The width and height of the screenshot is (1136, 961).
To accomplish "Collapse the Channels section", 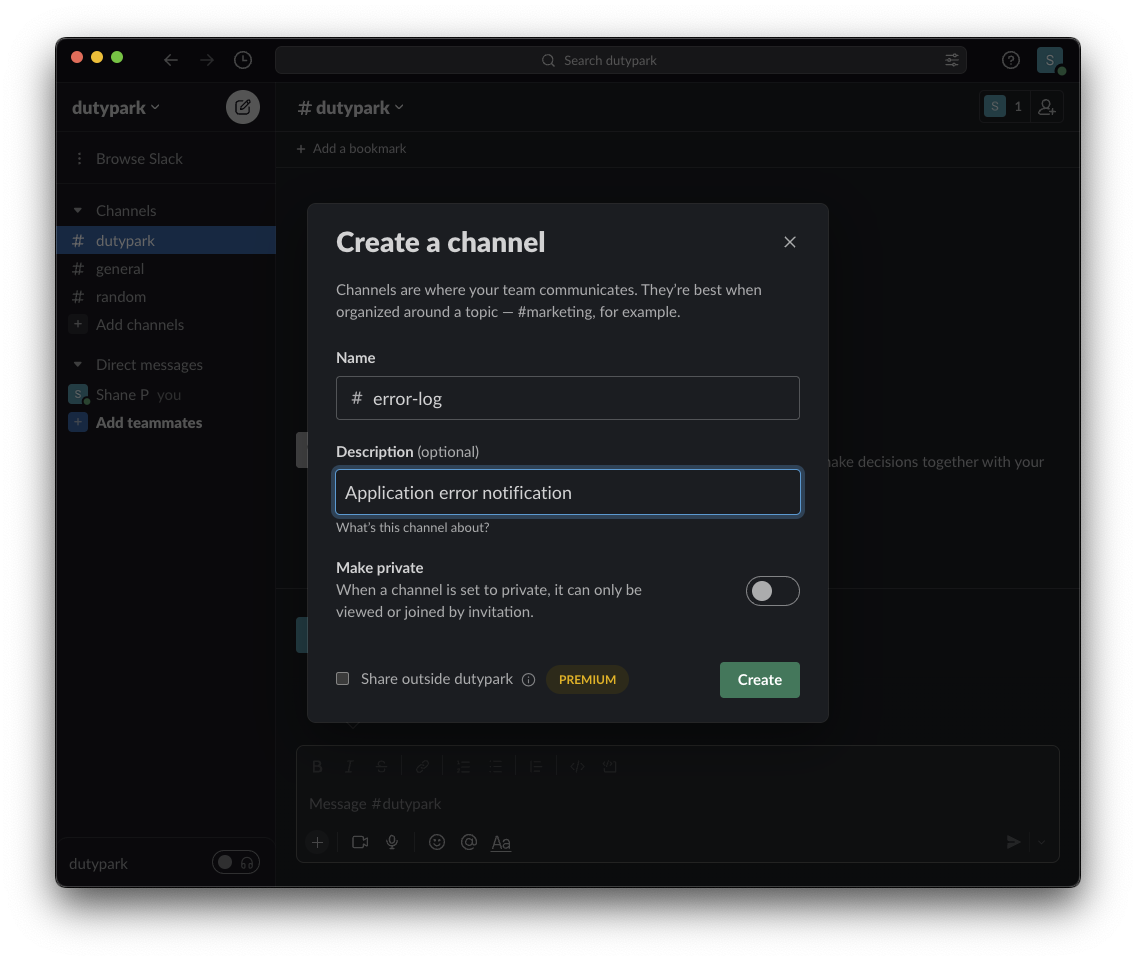I will (x=78, y=211).
